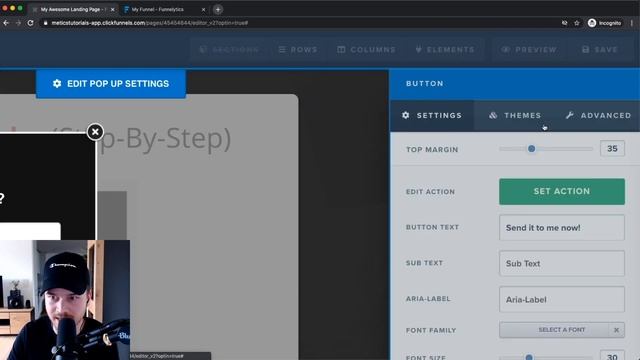This screenshot has width=640, height=360.
Task: Reload the current page
Action: click(31, 23)
